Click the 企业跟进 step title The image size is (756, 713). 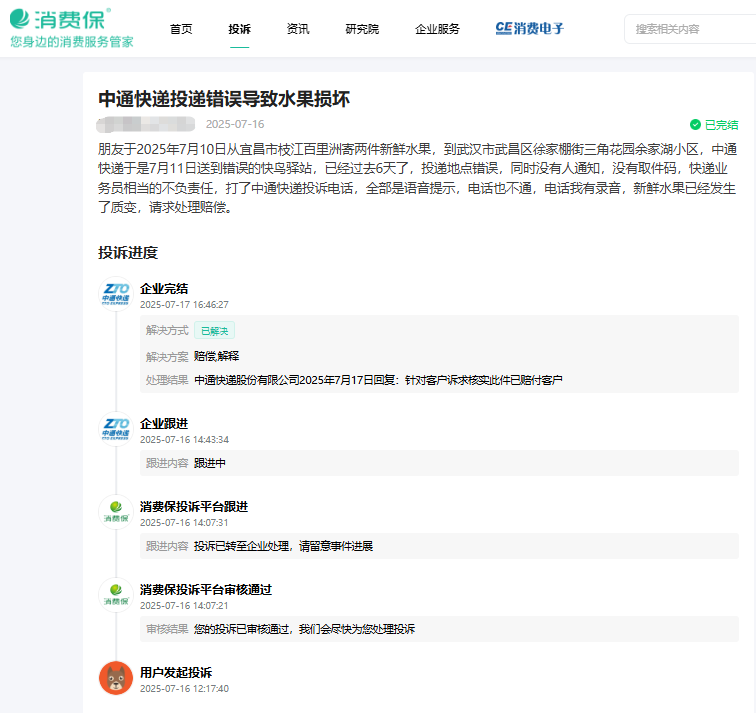(164, 424)
